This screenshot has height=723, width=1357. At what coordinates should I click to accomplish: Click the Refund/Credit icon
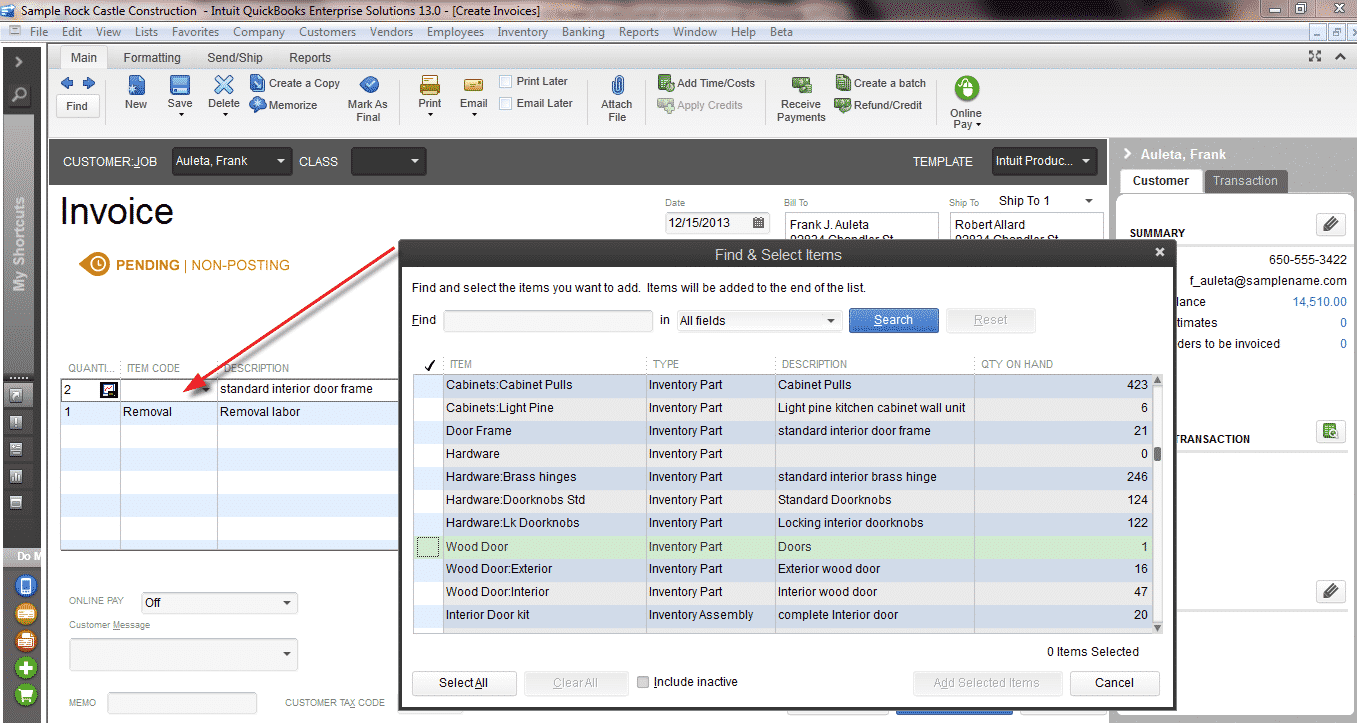click(843, 105)
